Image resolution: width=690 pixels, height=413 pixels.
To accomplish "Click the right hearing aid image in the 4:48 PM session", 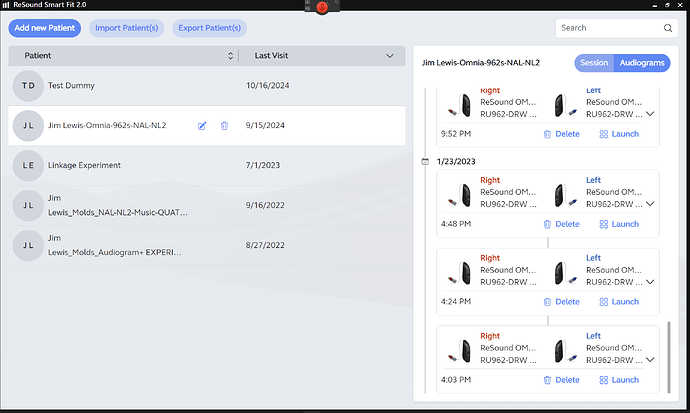I will point(460,195).
